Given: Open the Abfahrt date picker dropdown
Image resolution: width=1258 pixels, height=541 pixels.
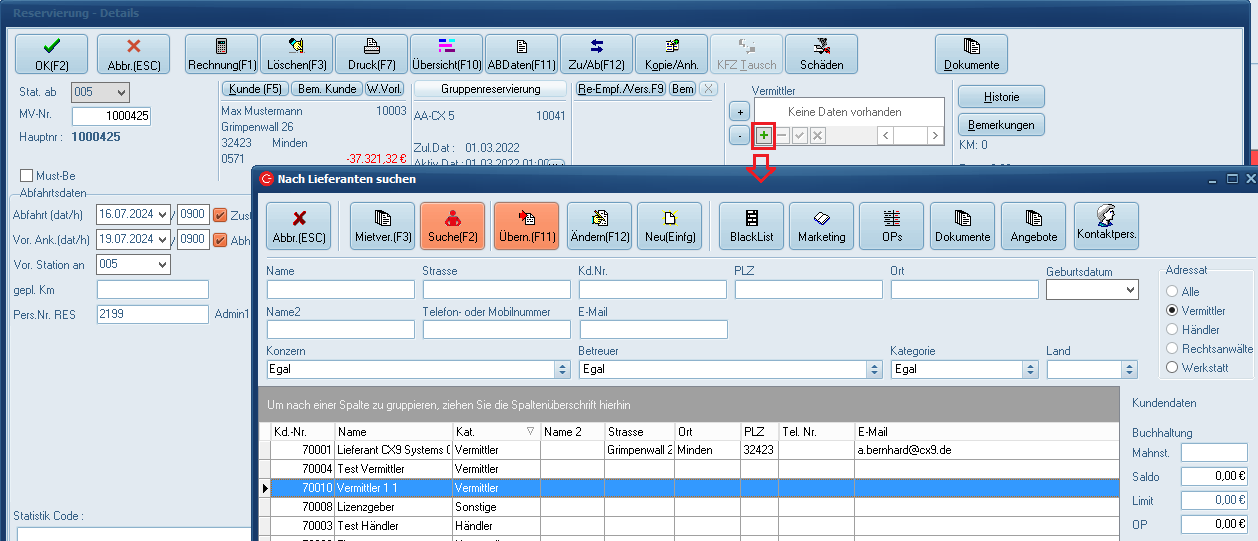Looking at the screenshot, I should click(162, 214).
